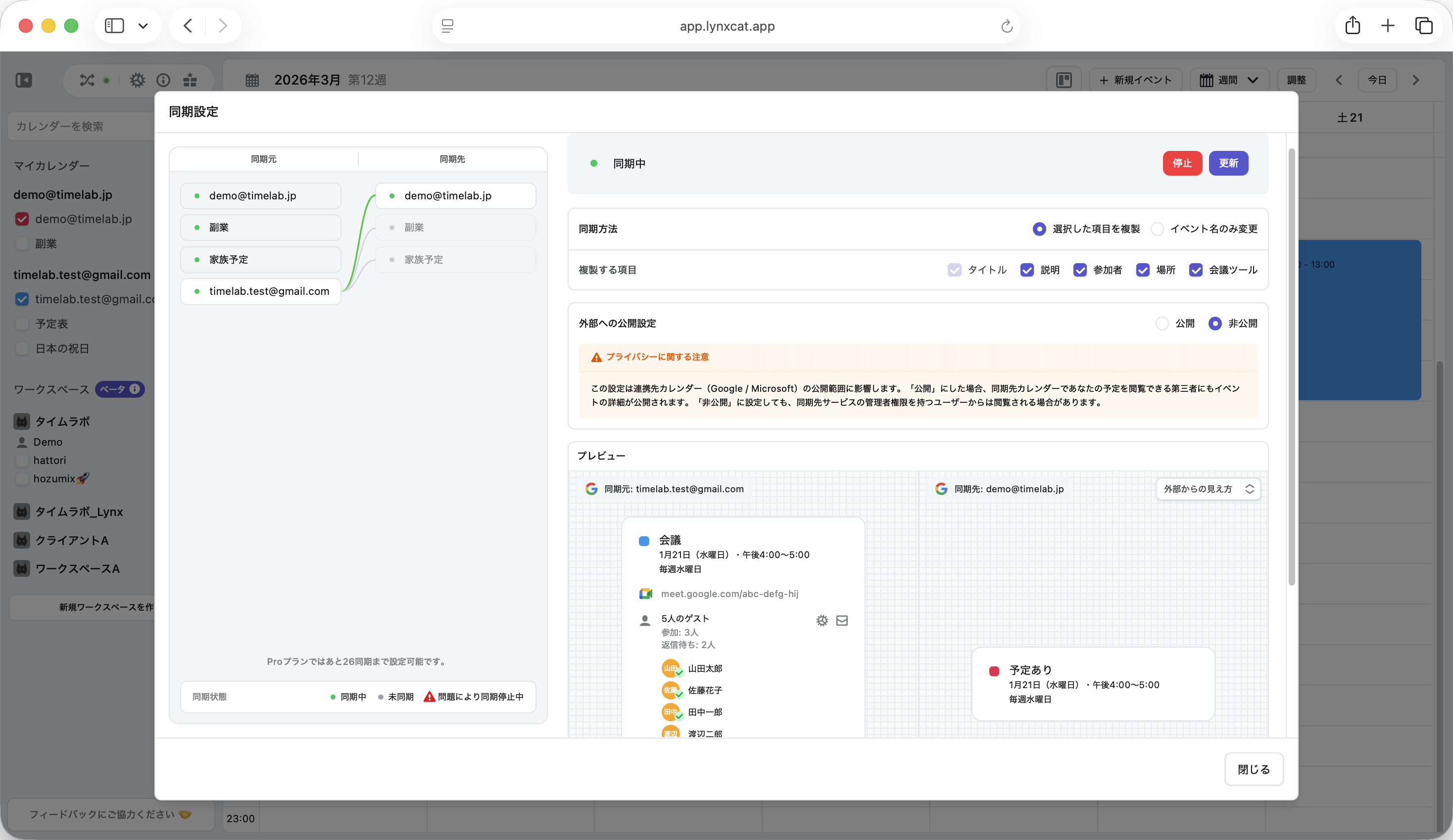Screen dimensions: 1453x840
Task: Open the 外部からの見え方 dropdown
Action: (1208, 489)
